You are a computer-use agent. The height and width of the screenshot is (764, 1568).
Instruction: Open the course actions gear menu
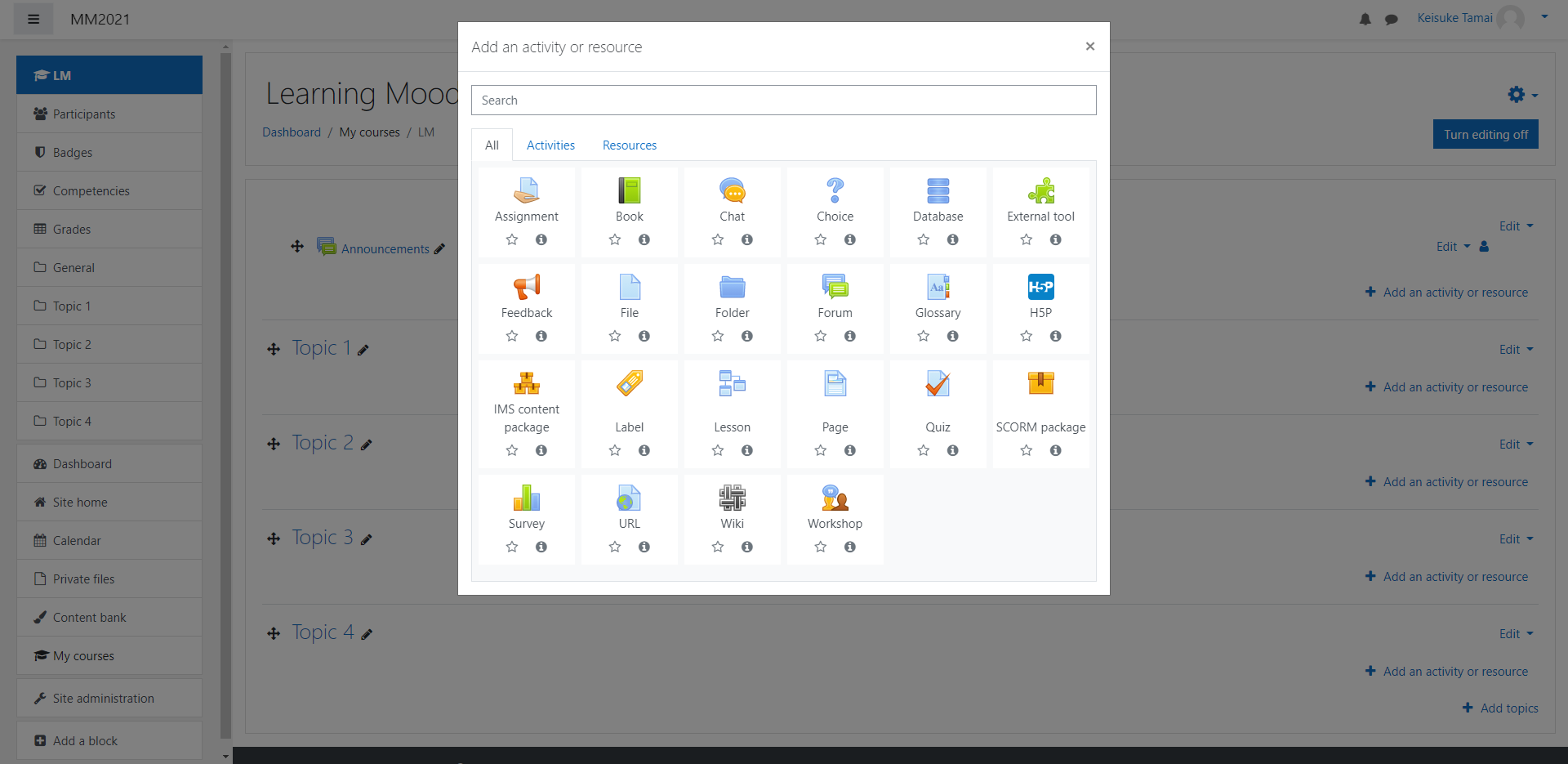point(1523,95)
